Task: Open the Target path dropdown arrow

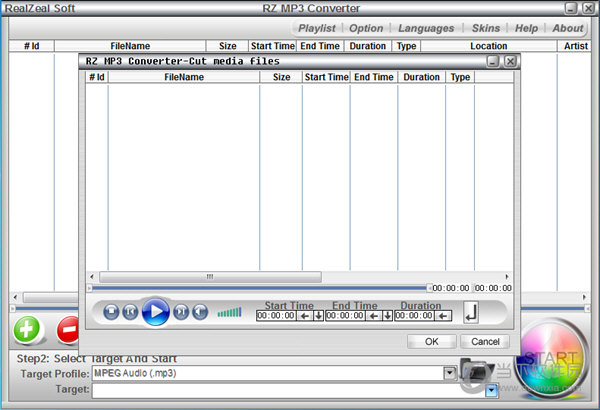Action: 491,391
